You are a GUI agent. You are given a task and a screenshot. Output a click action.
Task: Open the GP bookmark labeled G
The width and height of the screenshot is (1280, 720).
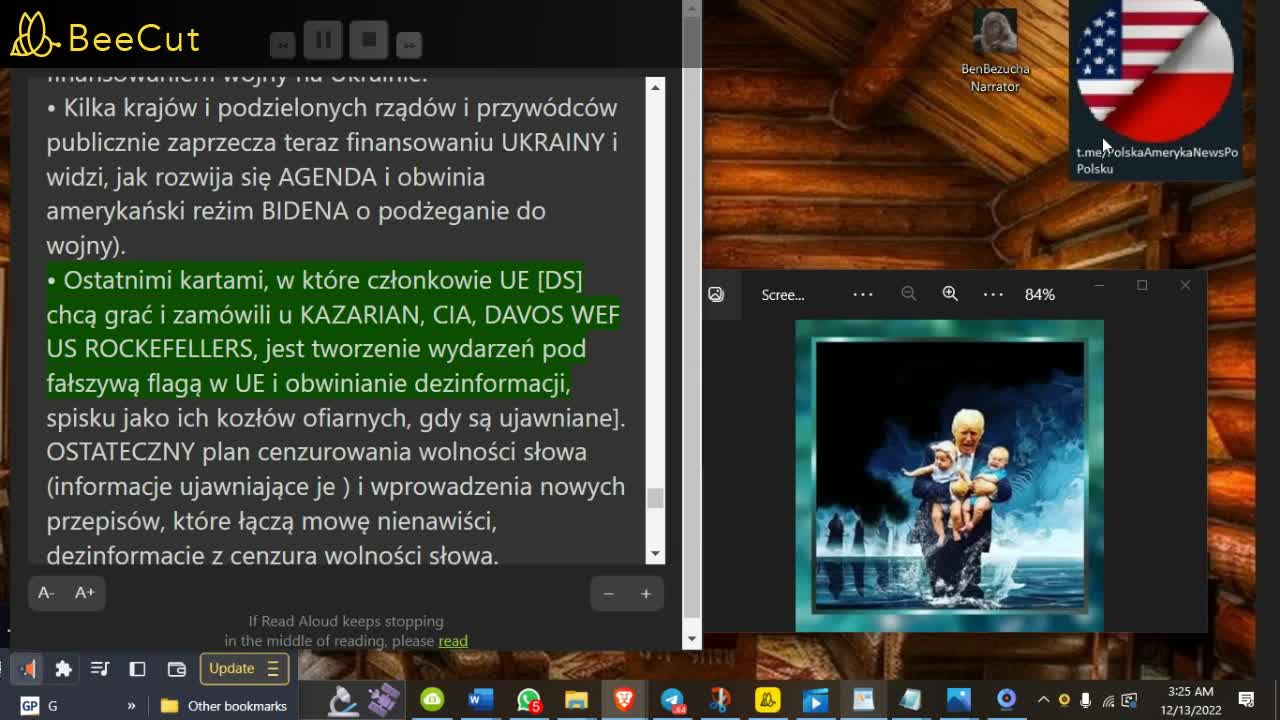tap(39, 706)
